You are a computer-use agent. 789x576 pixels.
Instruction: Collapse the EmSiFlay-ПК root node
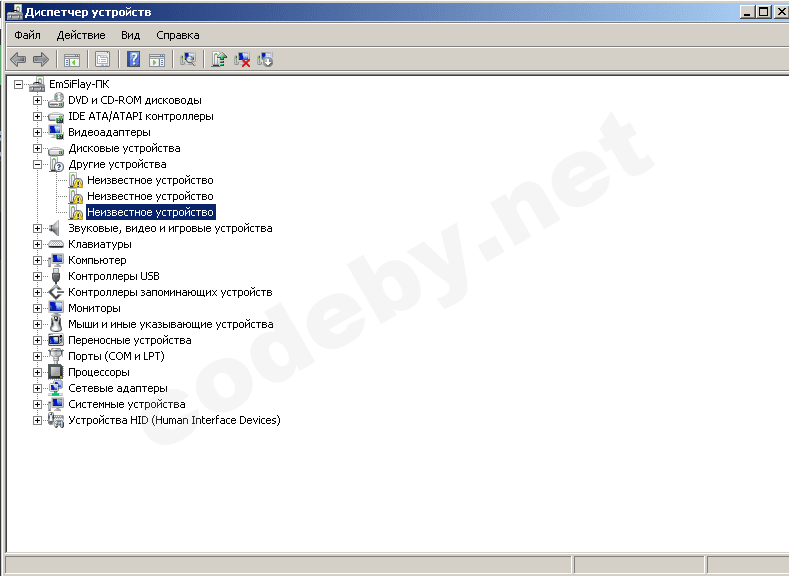click(19, 85)
